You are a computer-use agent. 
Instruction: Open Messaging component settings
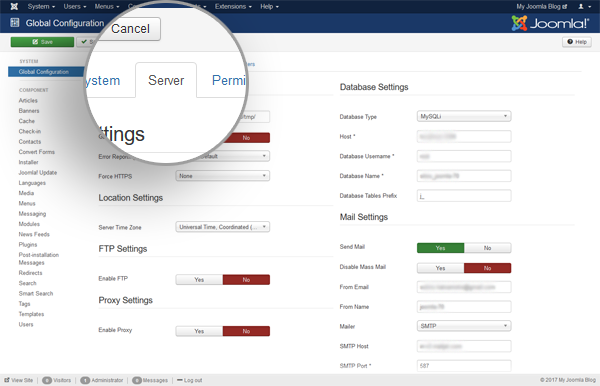[33, 214]
